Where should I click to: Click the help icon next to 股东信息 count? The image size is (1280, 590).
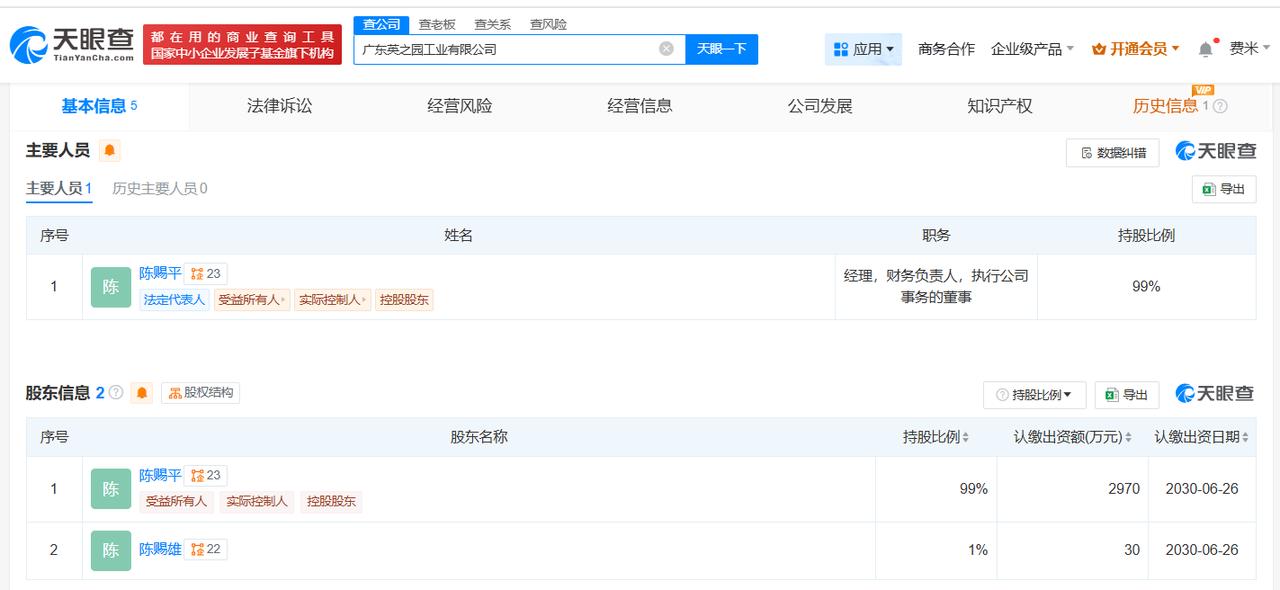(x=116, y=393)
